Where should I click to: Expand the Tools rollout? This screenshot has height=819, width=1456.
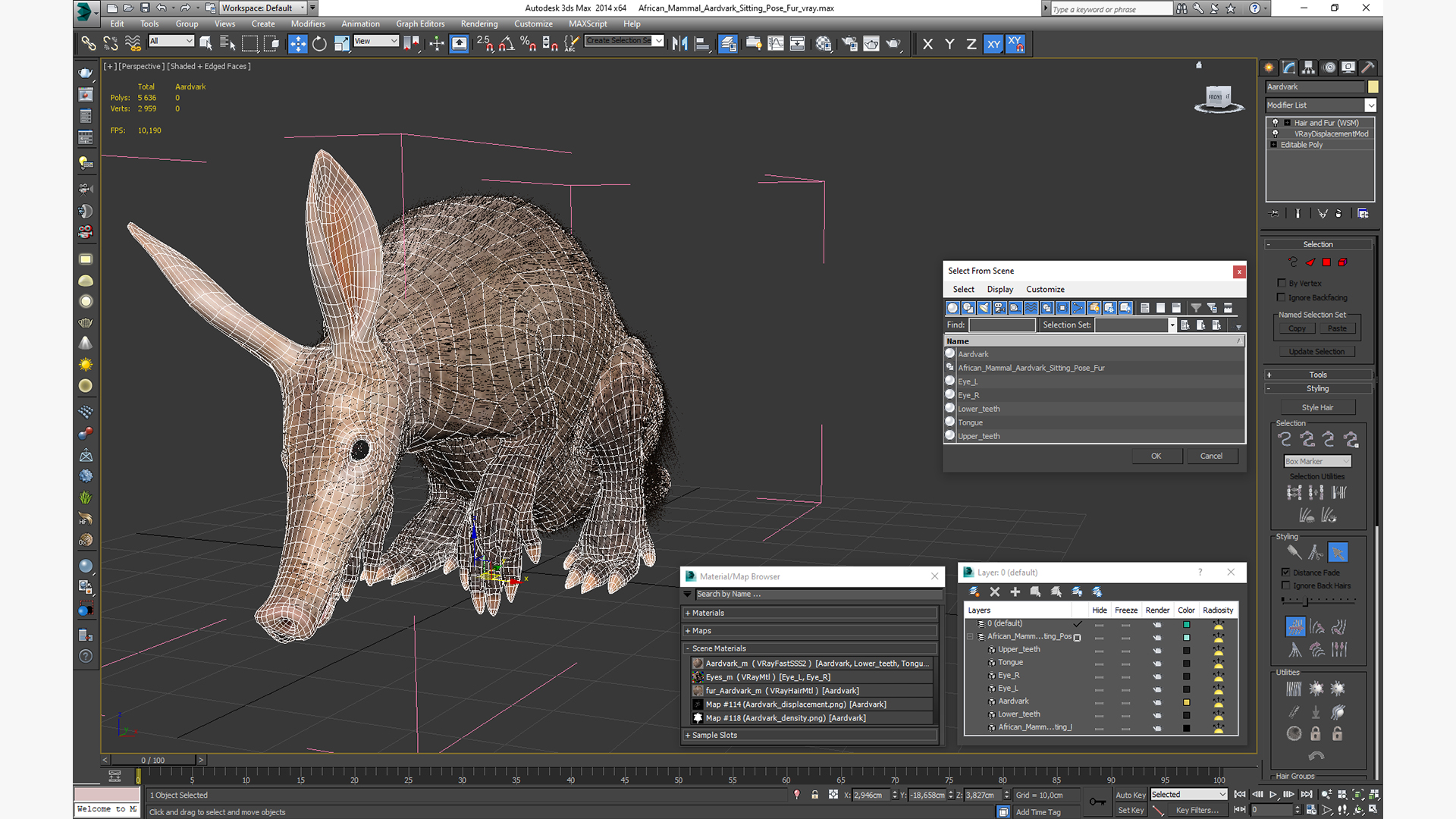[1318, 375]
